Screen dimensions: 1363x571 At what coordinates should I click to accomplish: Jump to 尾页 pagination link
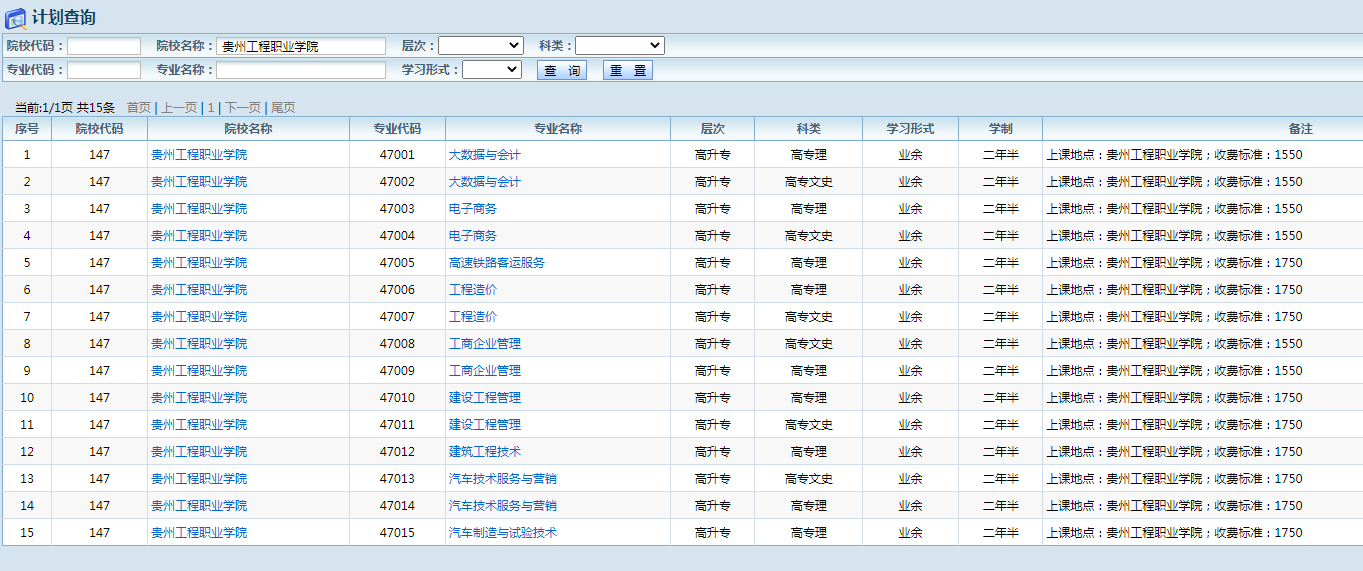(x=283, y=108)
